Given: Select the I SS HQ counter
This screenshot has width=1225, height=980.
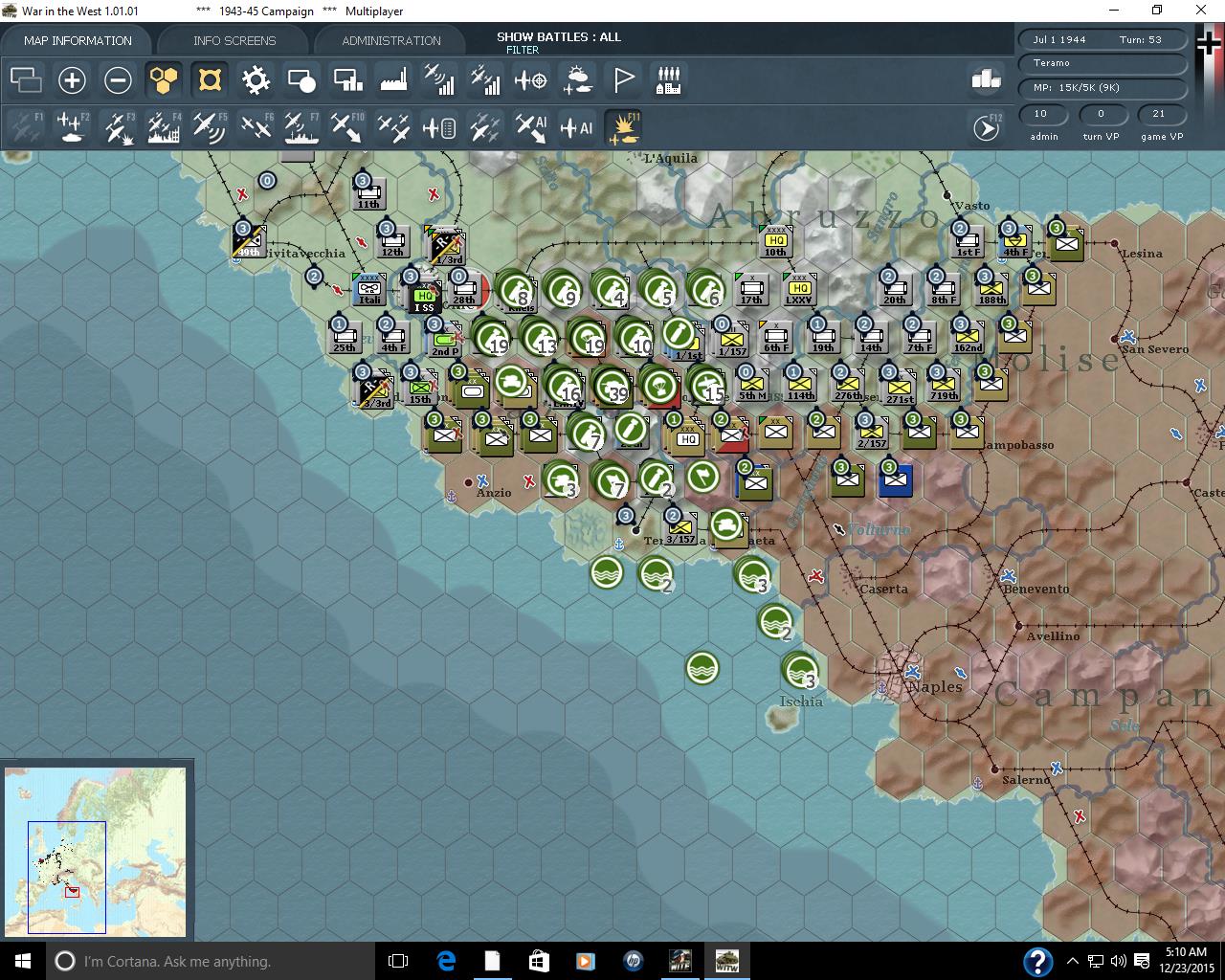Looking at the screenshot, I should click(424, 296).
